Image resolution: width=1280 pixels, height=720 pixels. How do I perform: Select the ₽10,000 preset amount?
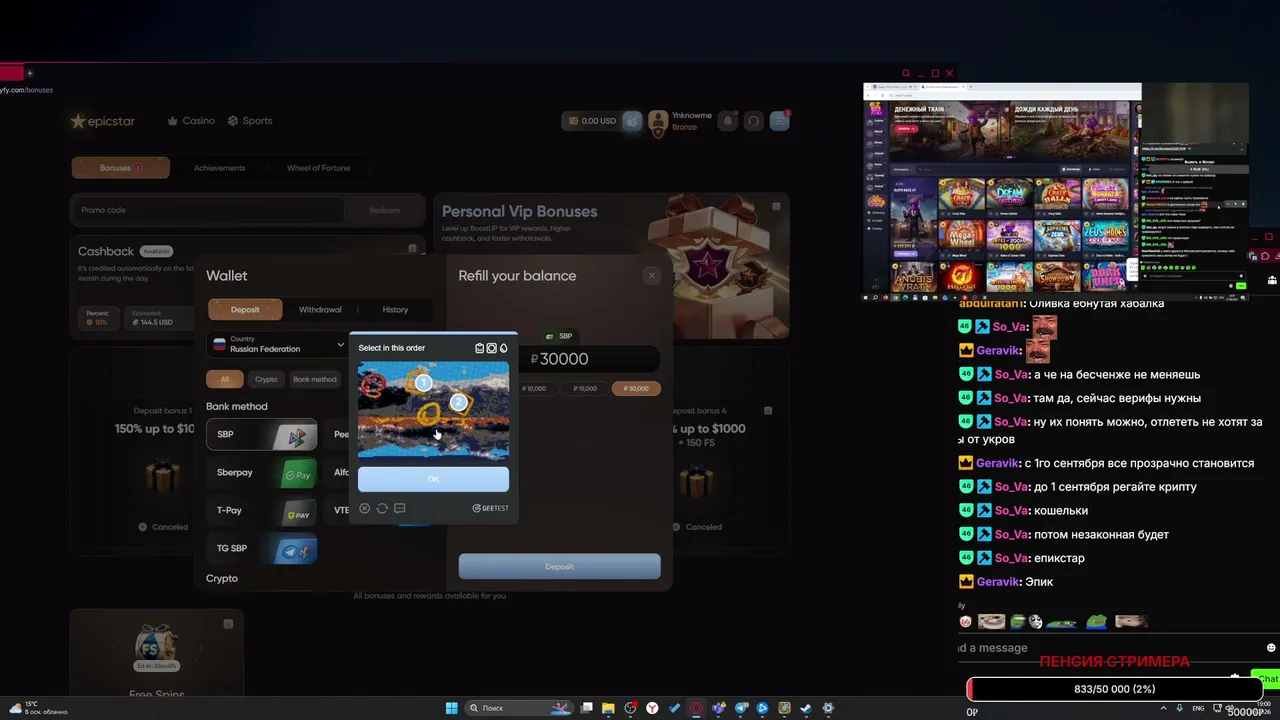tap(536, 388)
